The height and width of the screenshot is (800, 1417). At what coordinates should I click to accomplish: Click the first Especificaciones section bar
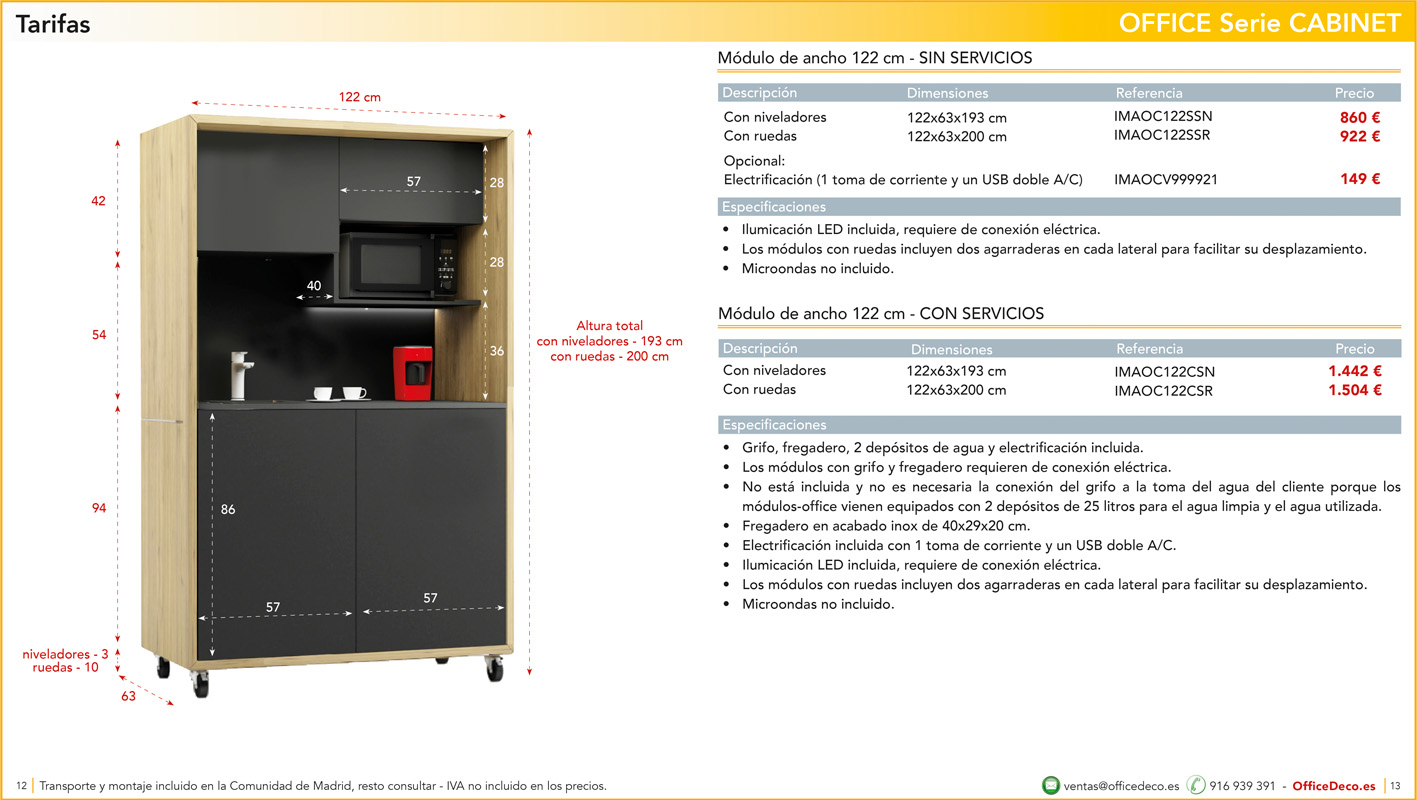1059,207
